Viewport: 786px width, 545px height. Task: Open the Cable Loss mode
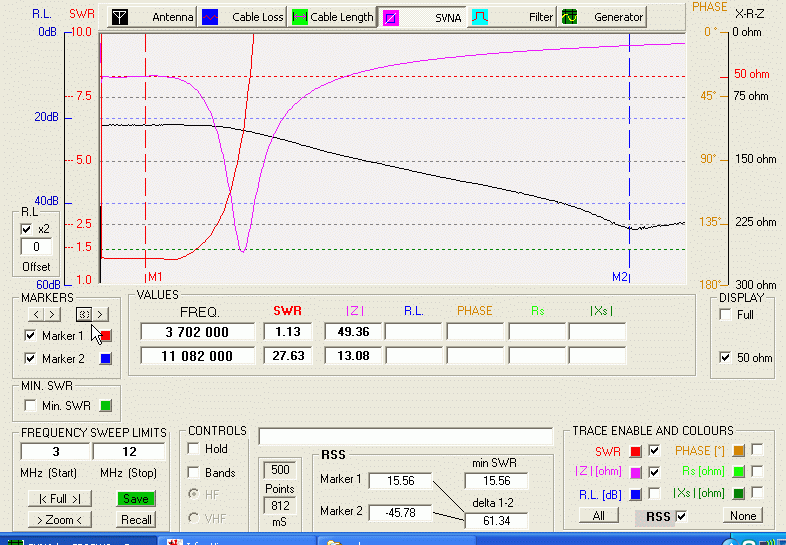242,17
